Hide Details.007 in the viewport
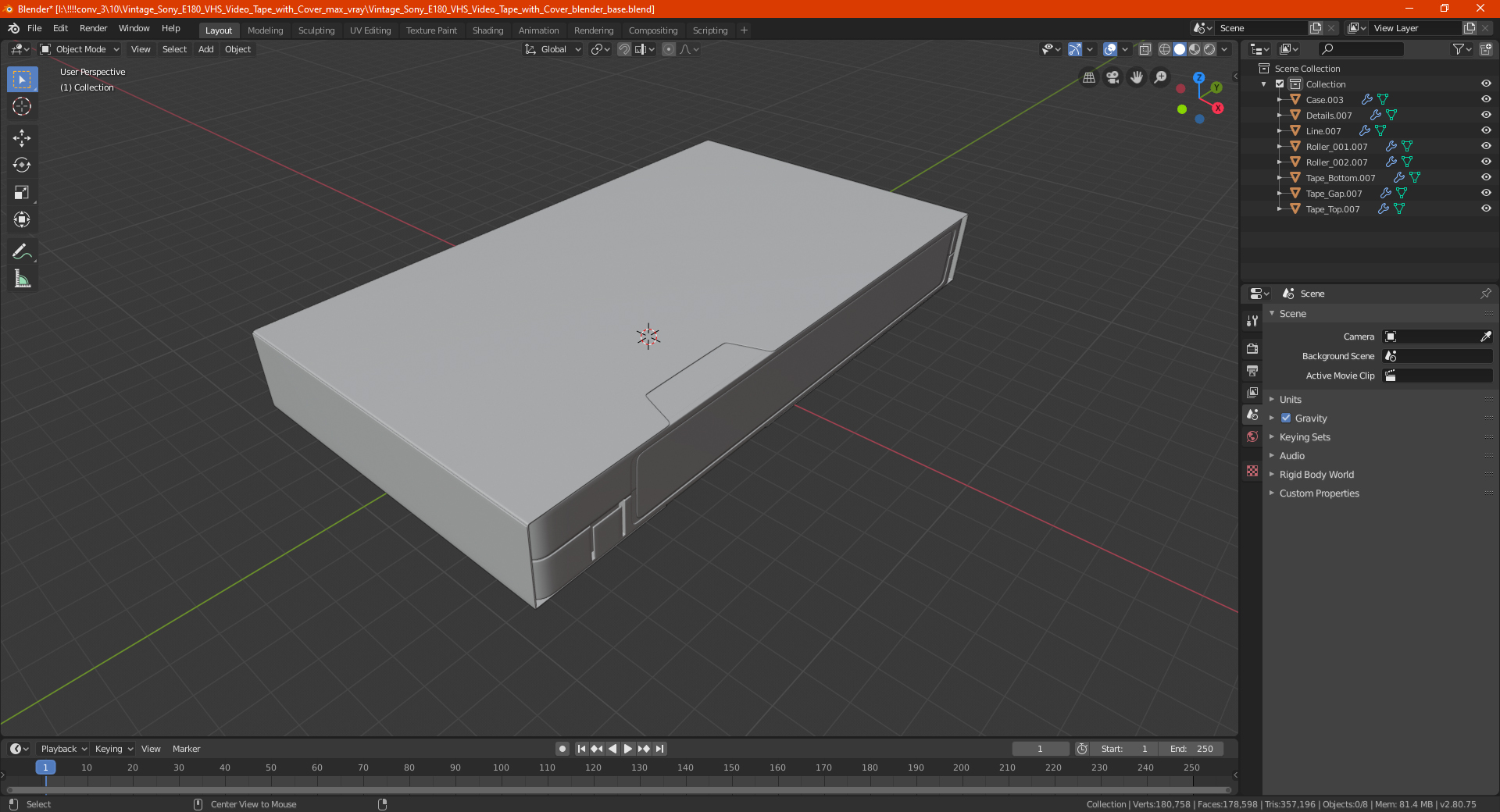The height and width of the screenshot is (812, 1500). pyautogui.click(x=1486, y=115)
